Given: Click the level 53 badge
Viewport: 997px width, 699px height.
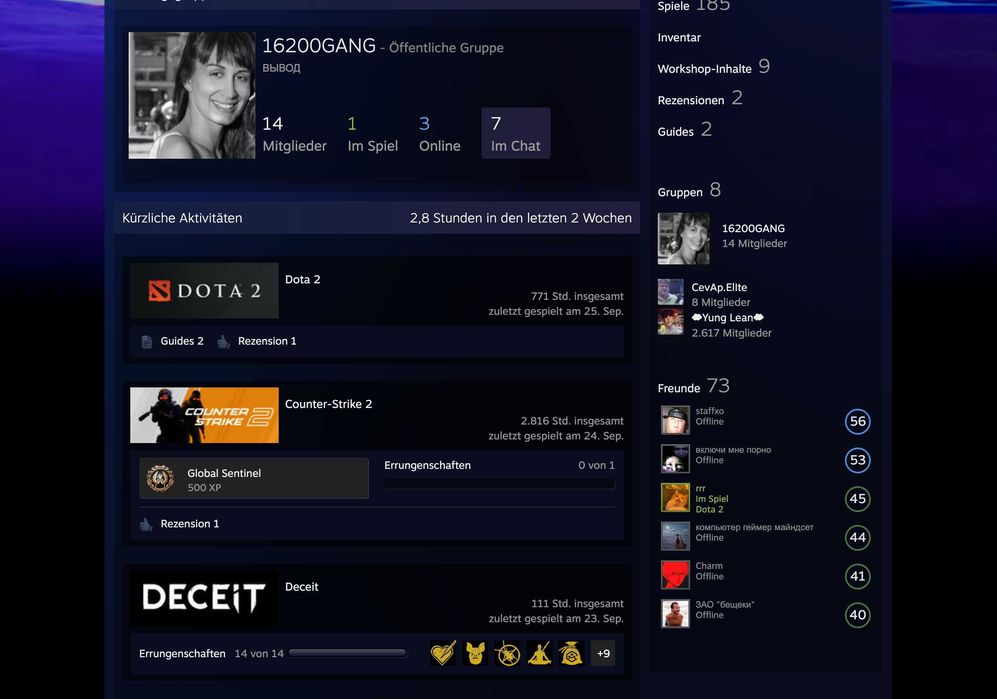Looking at the screenshot, I should pyautogui.click(x=858, y=460).
